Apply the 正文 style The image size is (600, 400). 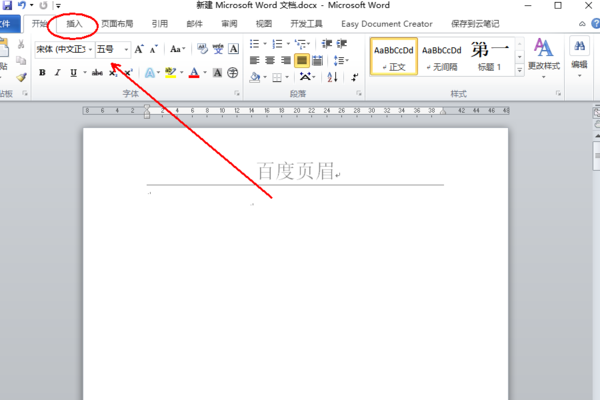(394, 56)
